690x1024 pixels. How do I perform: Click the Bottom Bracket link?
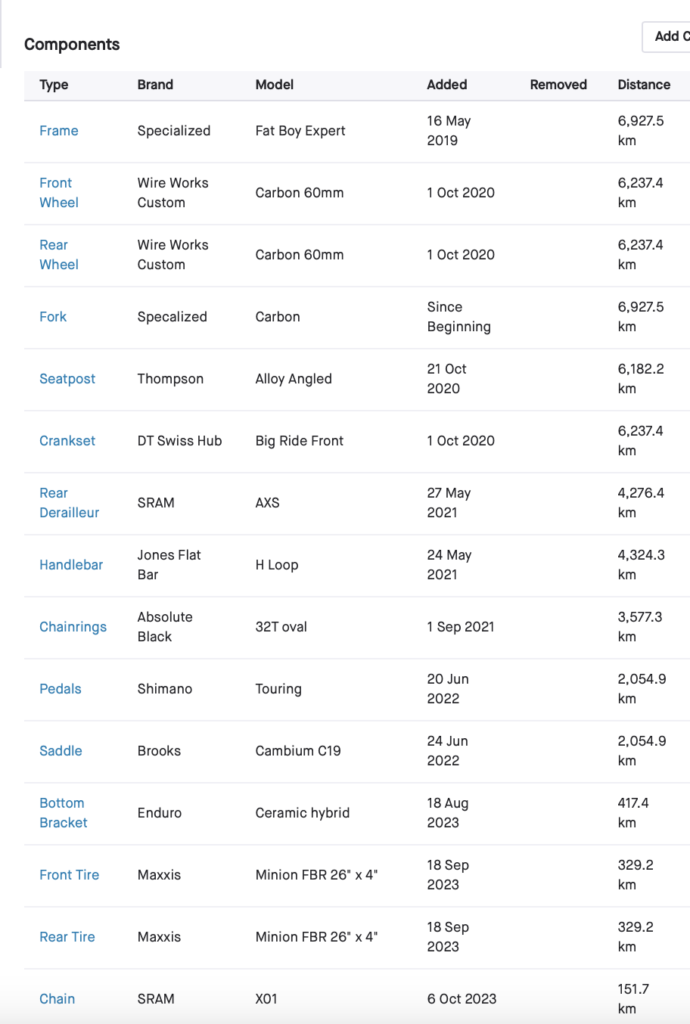(63, 813)
